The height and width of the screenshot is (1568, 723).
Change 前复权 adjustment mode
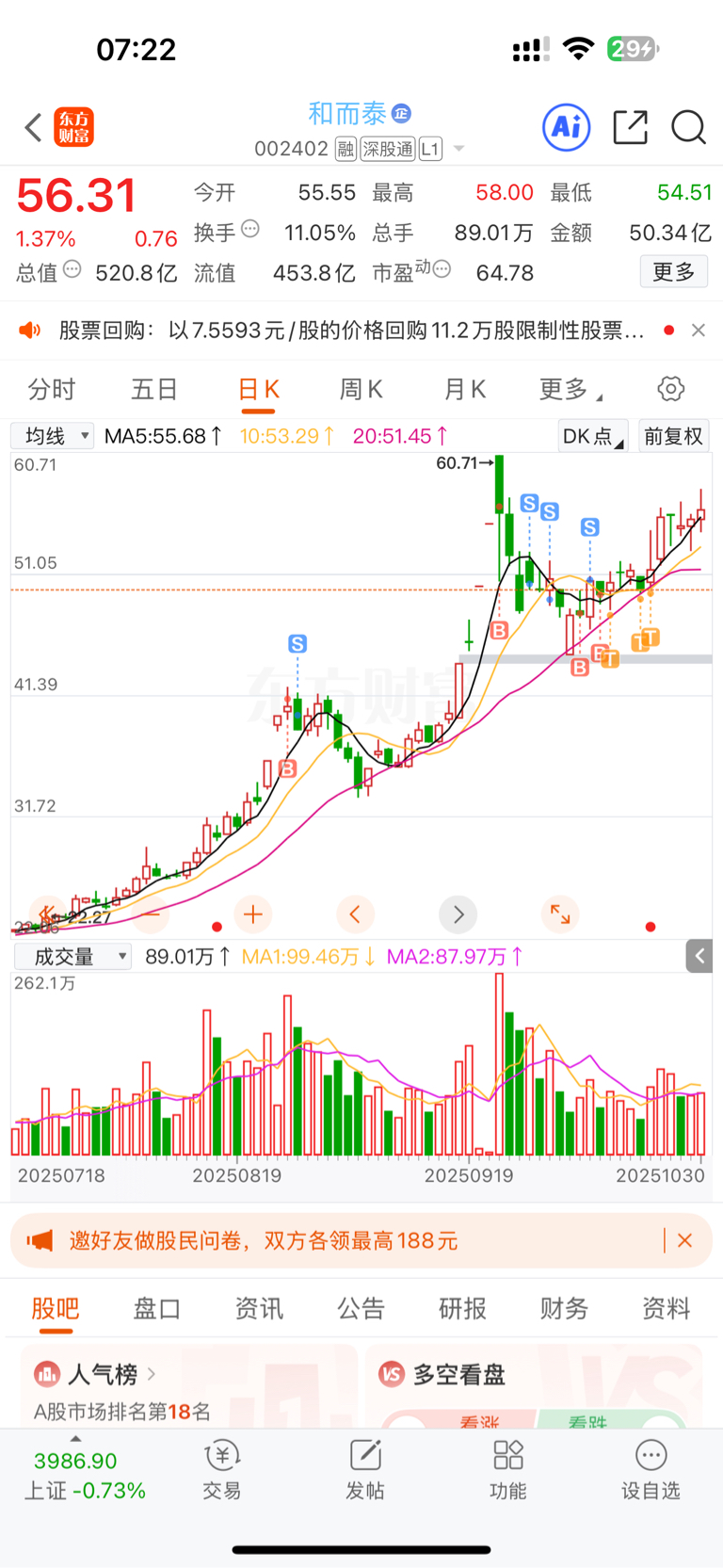click(x=673, y=436)
